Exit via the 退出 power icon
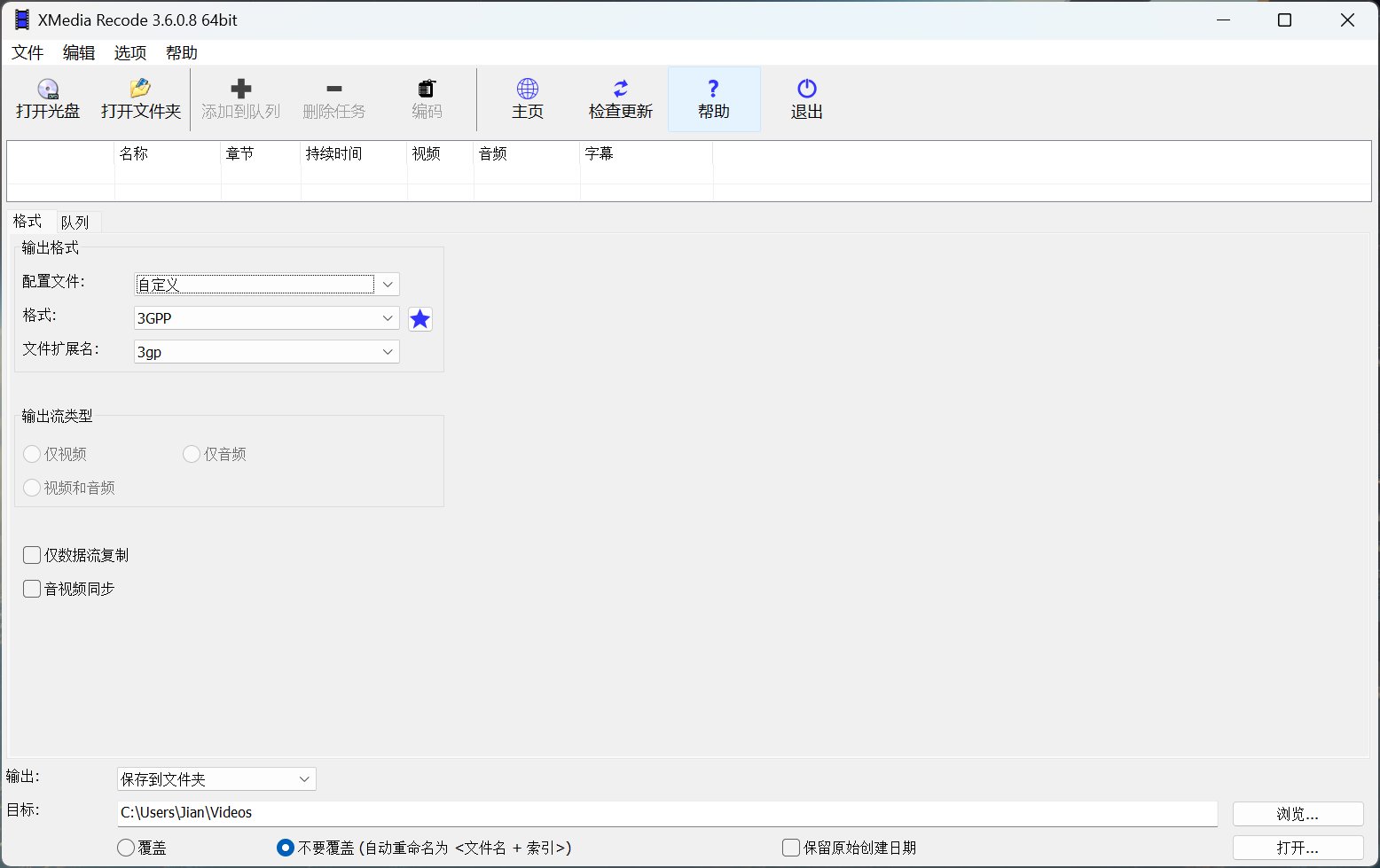 click(x=805, y=98)
